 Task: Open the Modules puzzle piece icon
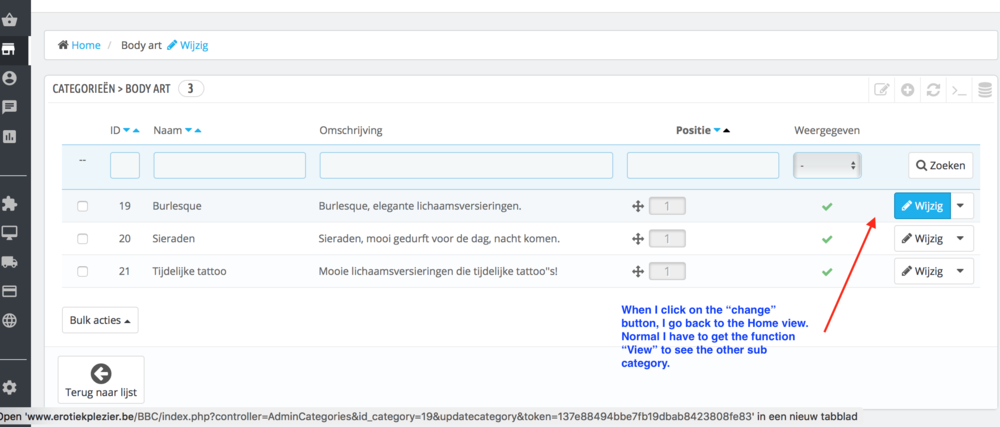coord(10,204)
